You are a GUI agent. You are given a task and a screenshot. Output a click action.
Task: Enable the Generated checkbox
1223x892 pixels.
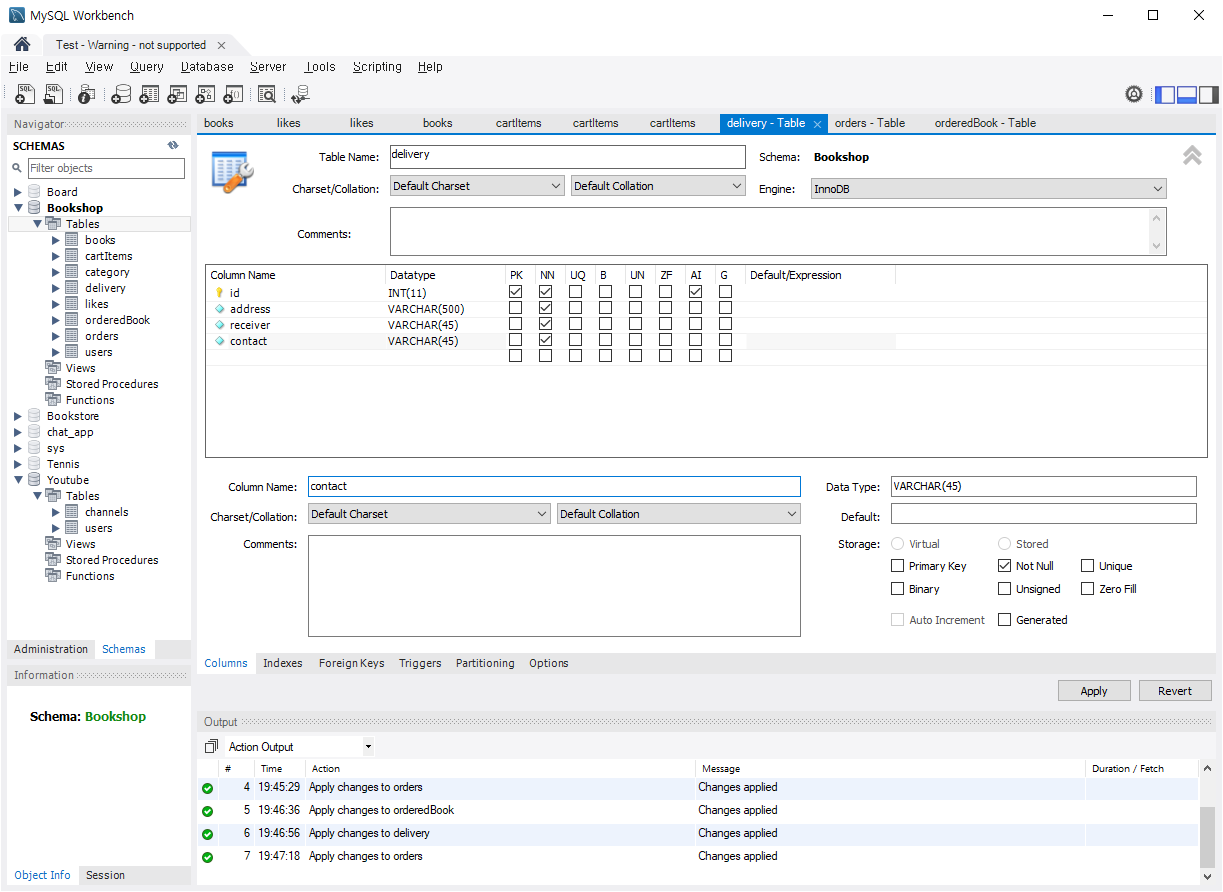[1005, 620]
